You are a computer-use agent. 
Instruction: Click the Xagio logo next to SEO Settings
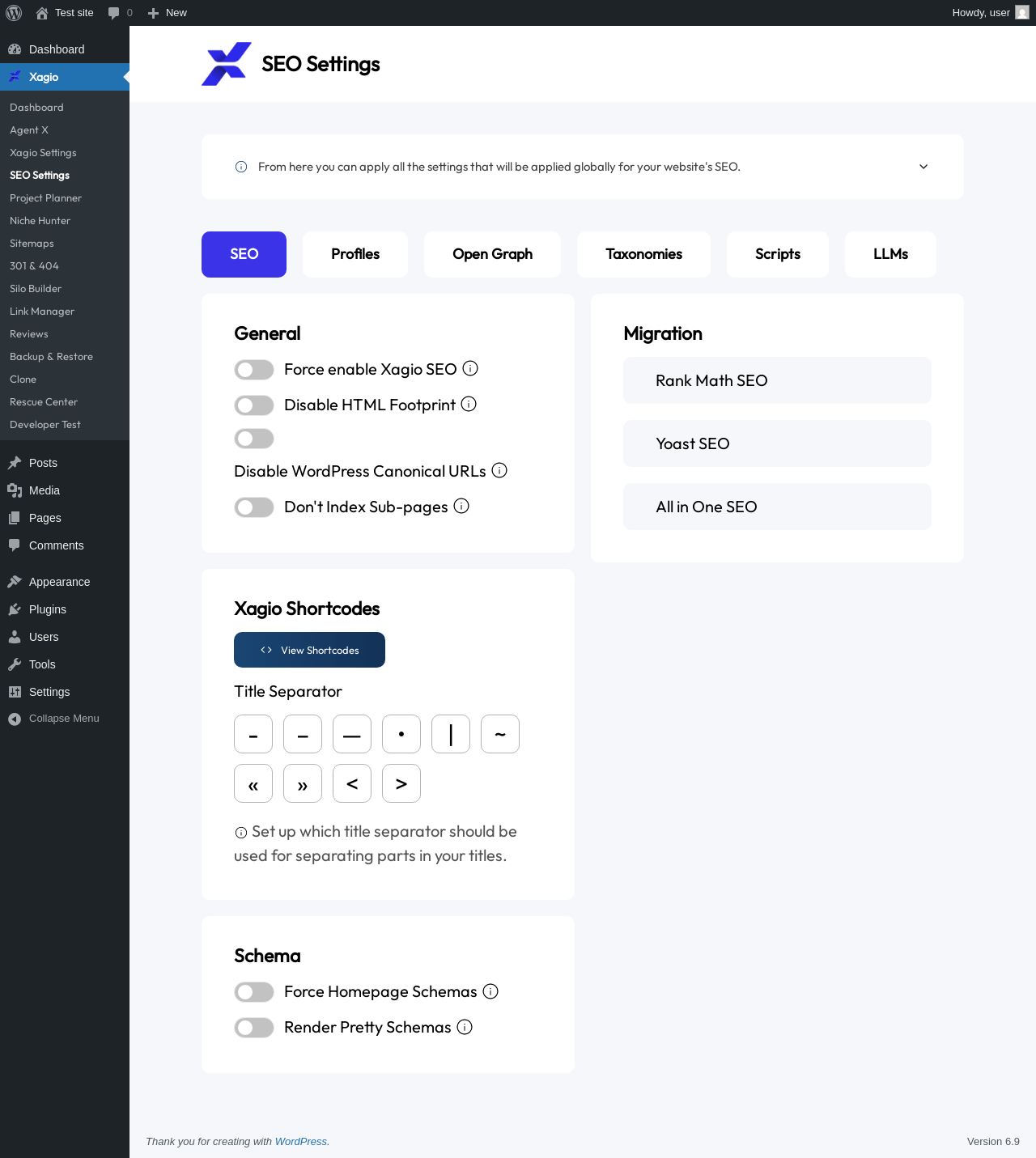tap(227, 64)
